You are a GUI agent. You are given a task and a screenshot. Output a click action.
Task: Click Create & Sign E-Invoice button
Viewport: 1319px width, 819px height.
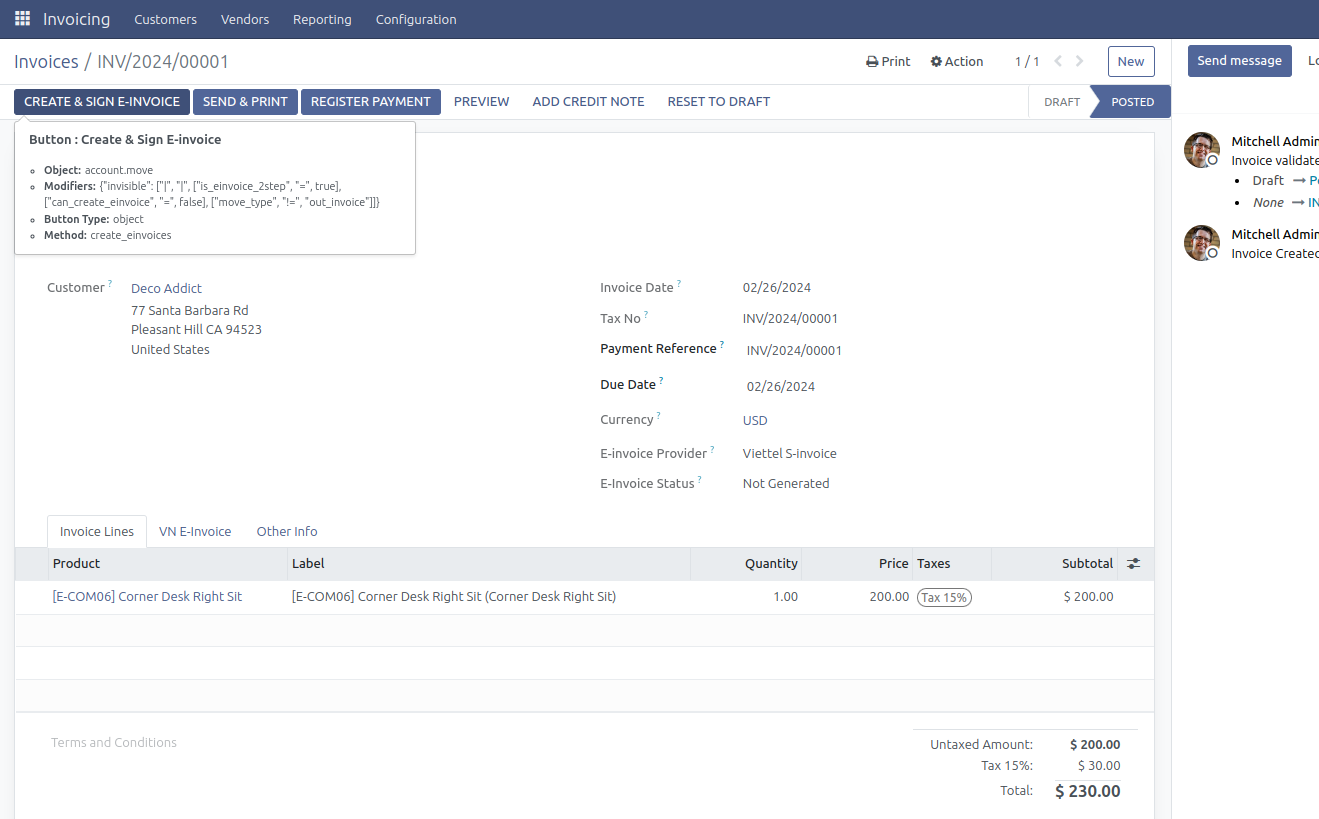coord(102,102)
